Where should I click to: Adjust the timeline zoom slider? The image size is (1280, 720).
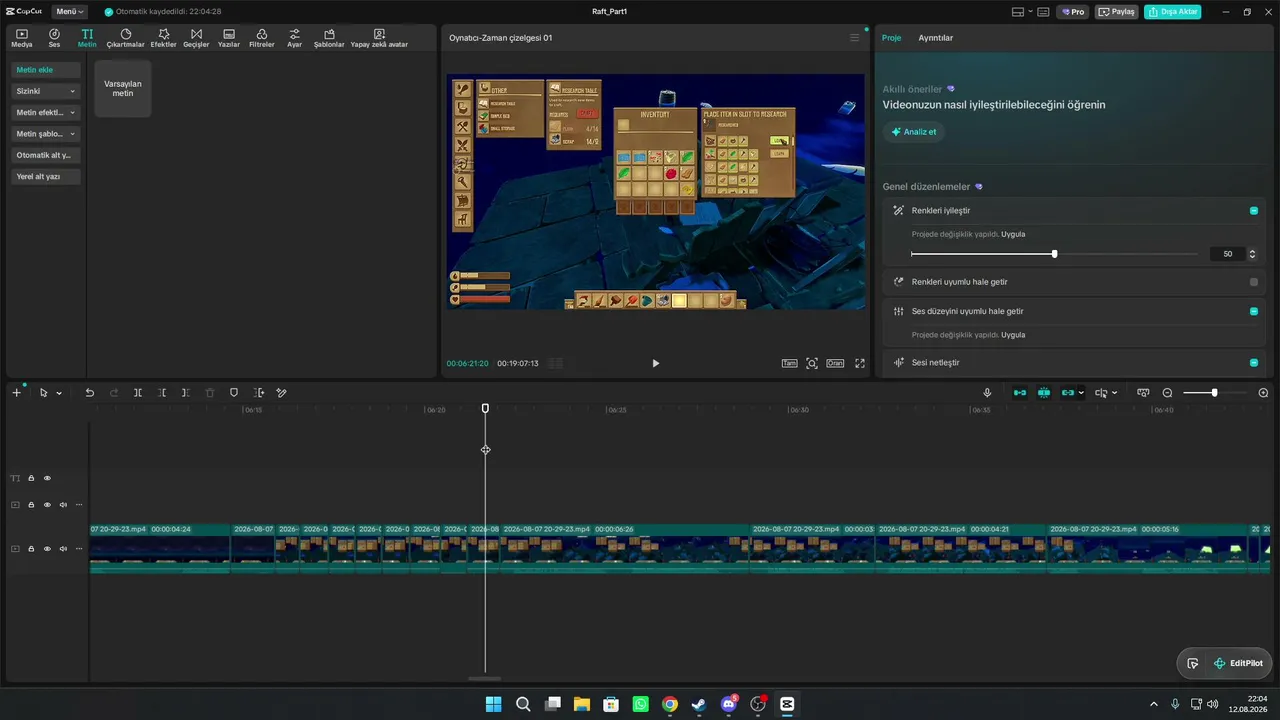[x=1214, y=393]
